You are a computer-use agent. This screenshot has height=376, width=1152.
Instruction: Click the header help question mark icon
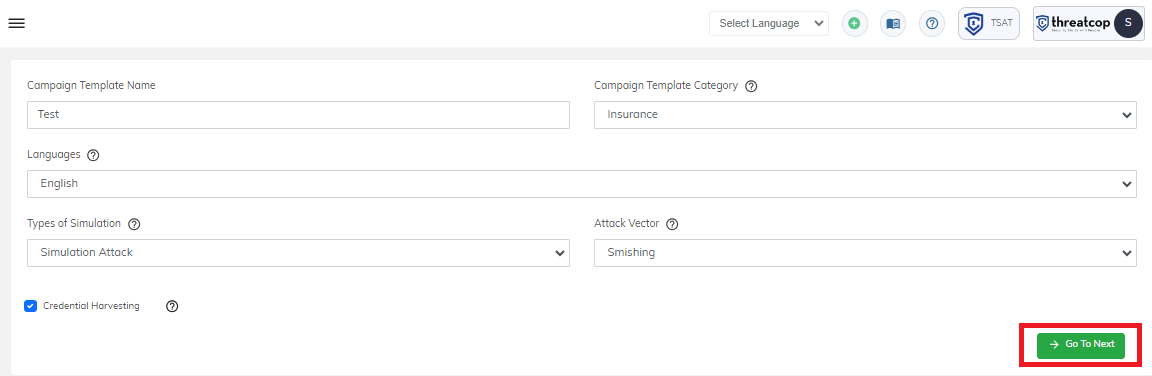coord(932,24)
